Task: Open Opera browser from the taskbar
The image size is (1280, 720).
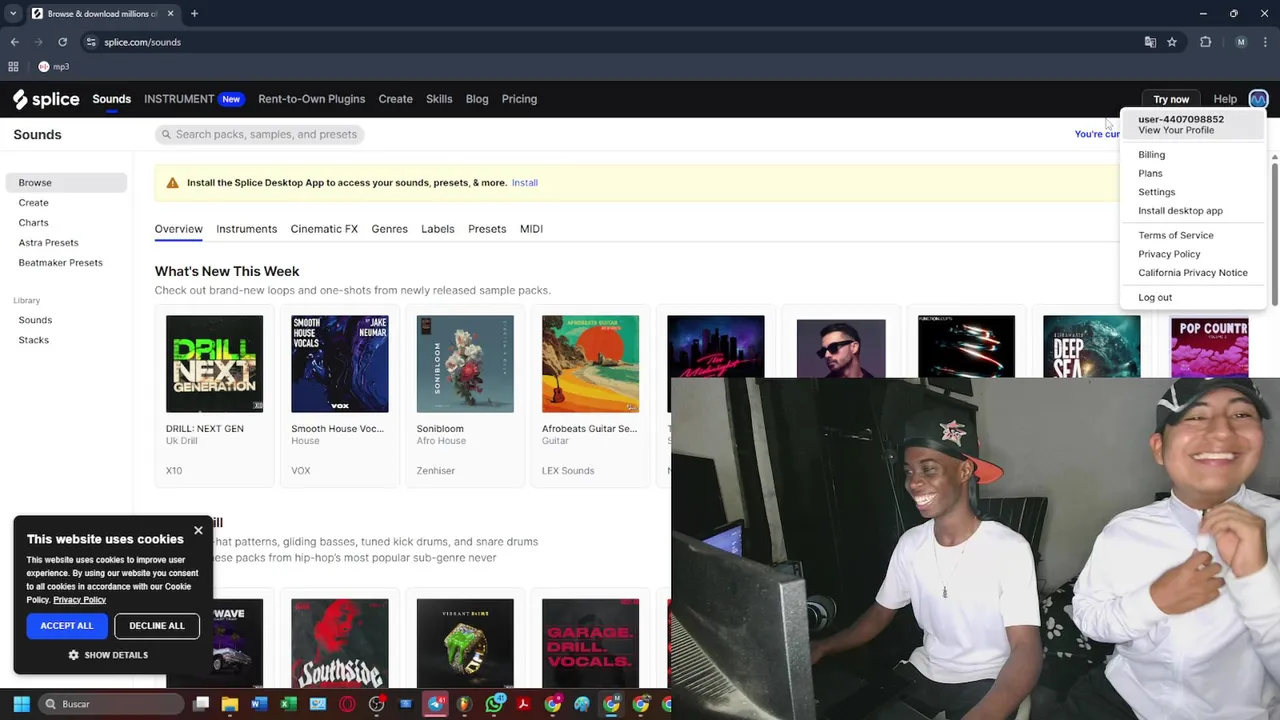Action: pos(347,704)
